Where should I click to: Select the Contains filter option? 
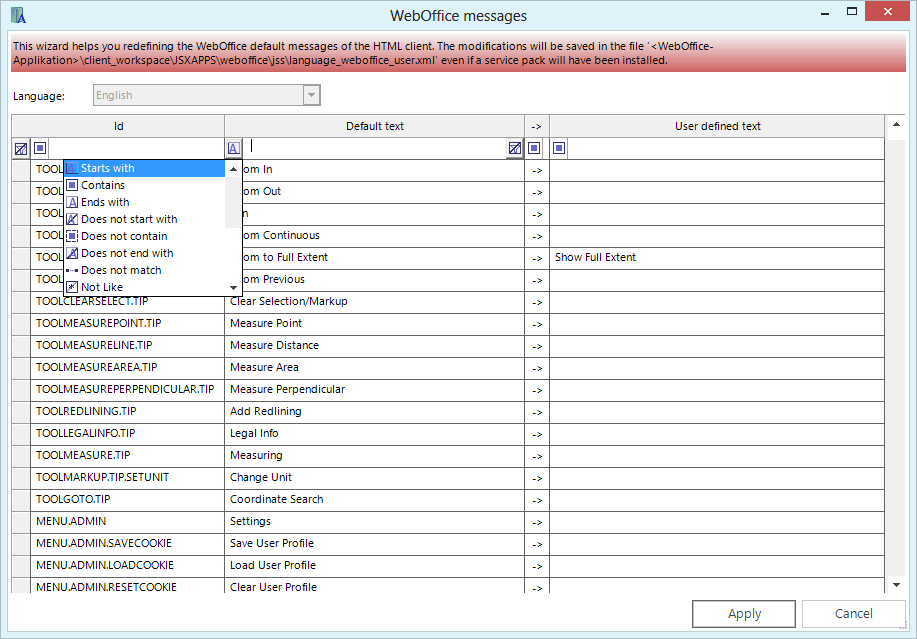[x=110, y=184]
